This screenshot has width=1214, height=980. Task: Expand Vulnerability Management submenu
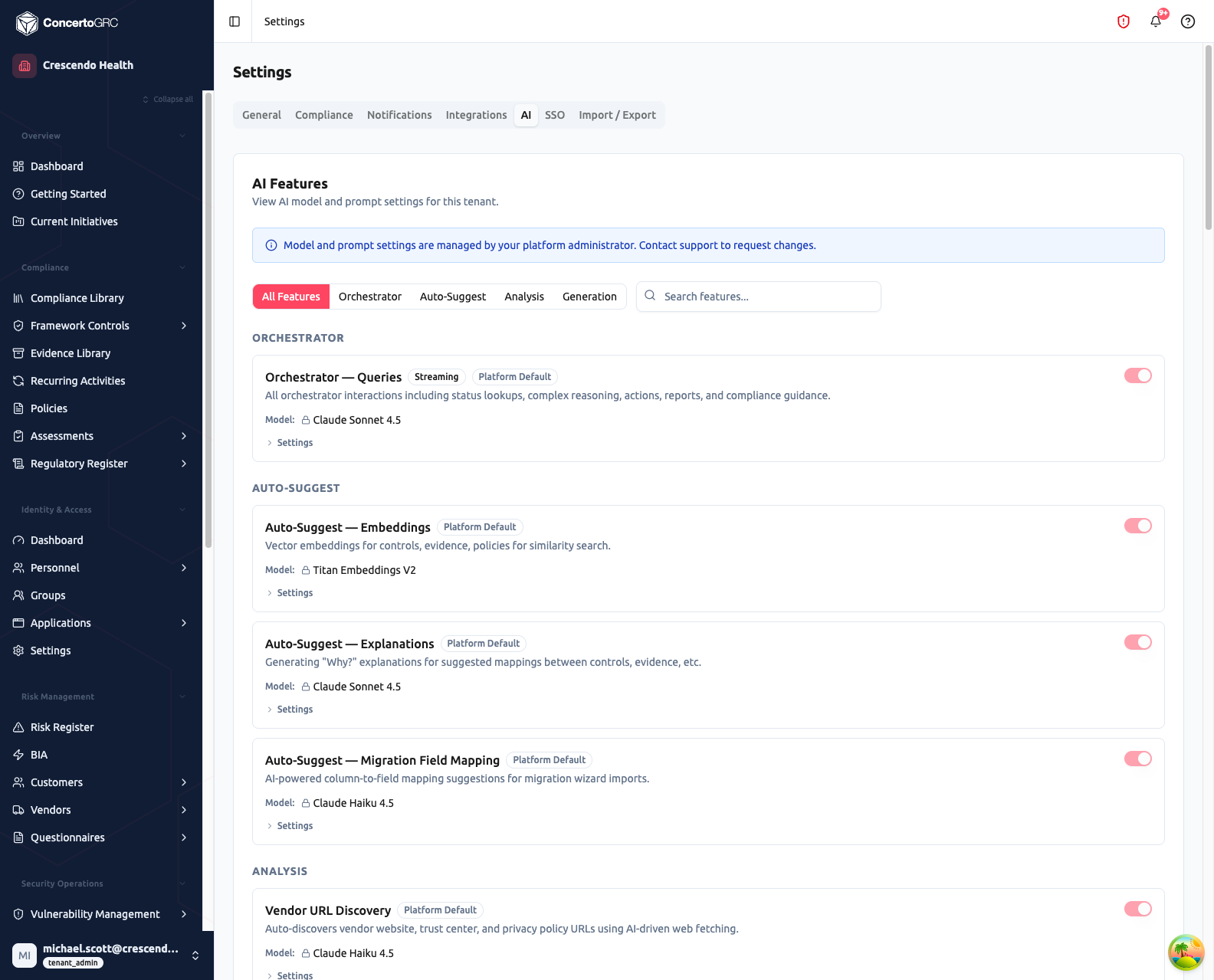(184, 914)
